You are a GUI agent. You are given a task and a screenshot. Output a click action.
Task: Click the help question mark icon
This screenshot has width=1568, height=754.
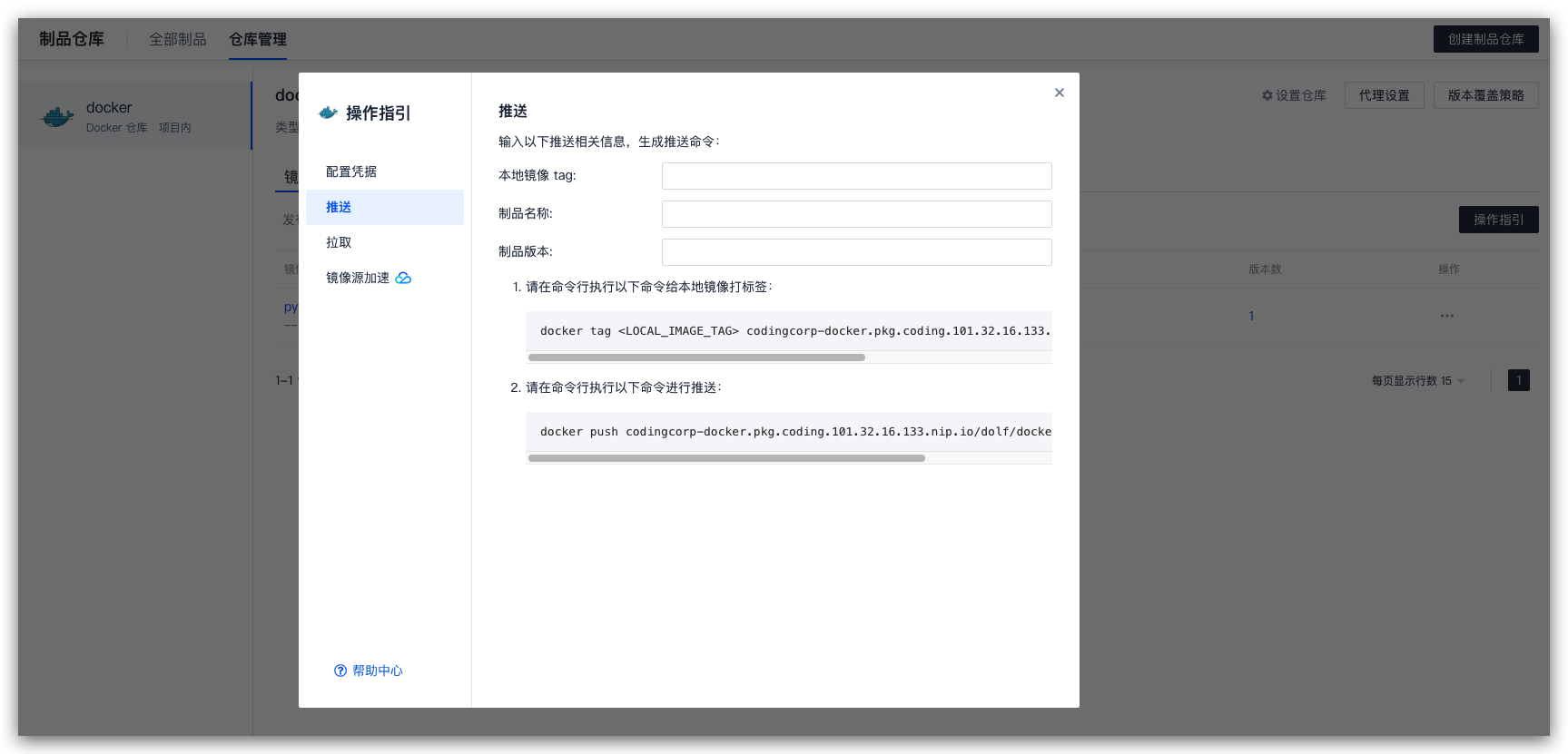(x=340, y=671)
